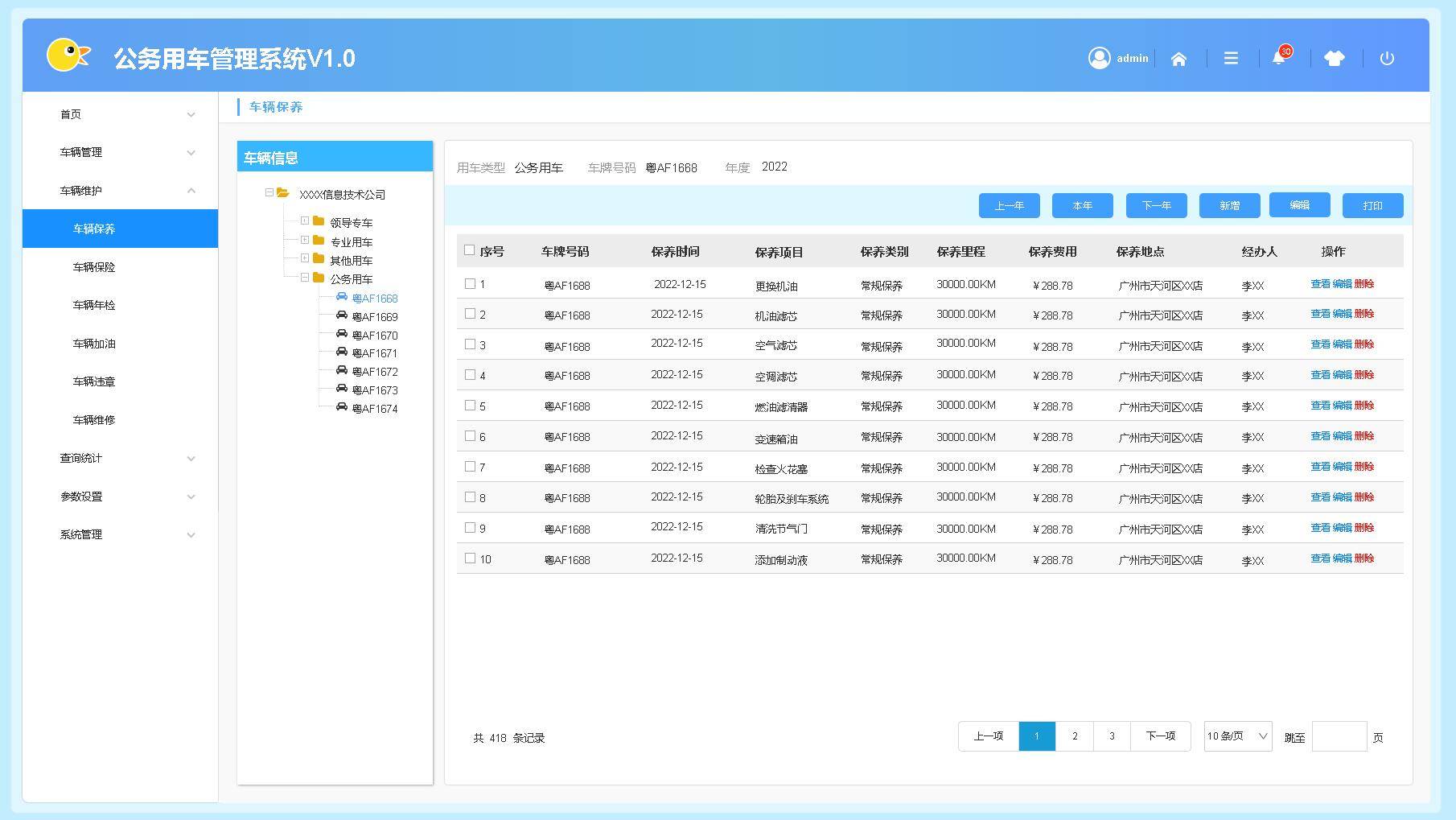Click 删除 link for row 1
This screenshot has width=1456, height=820.
coord(1364,284)
